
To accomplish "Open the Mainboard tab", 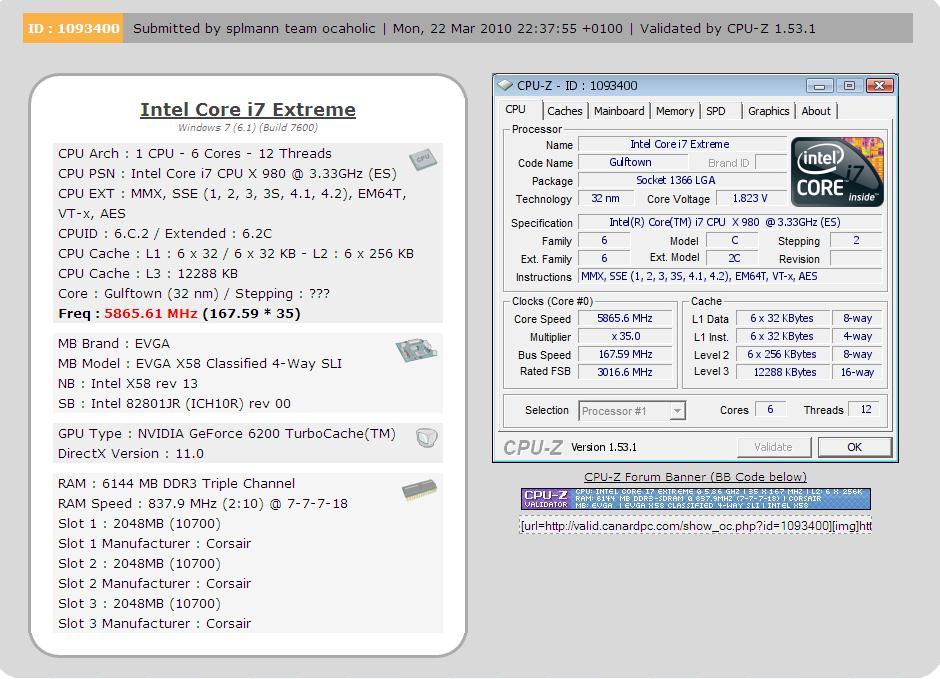I will coord(619,111).
